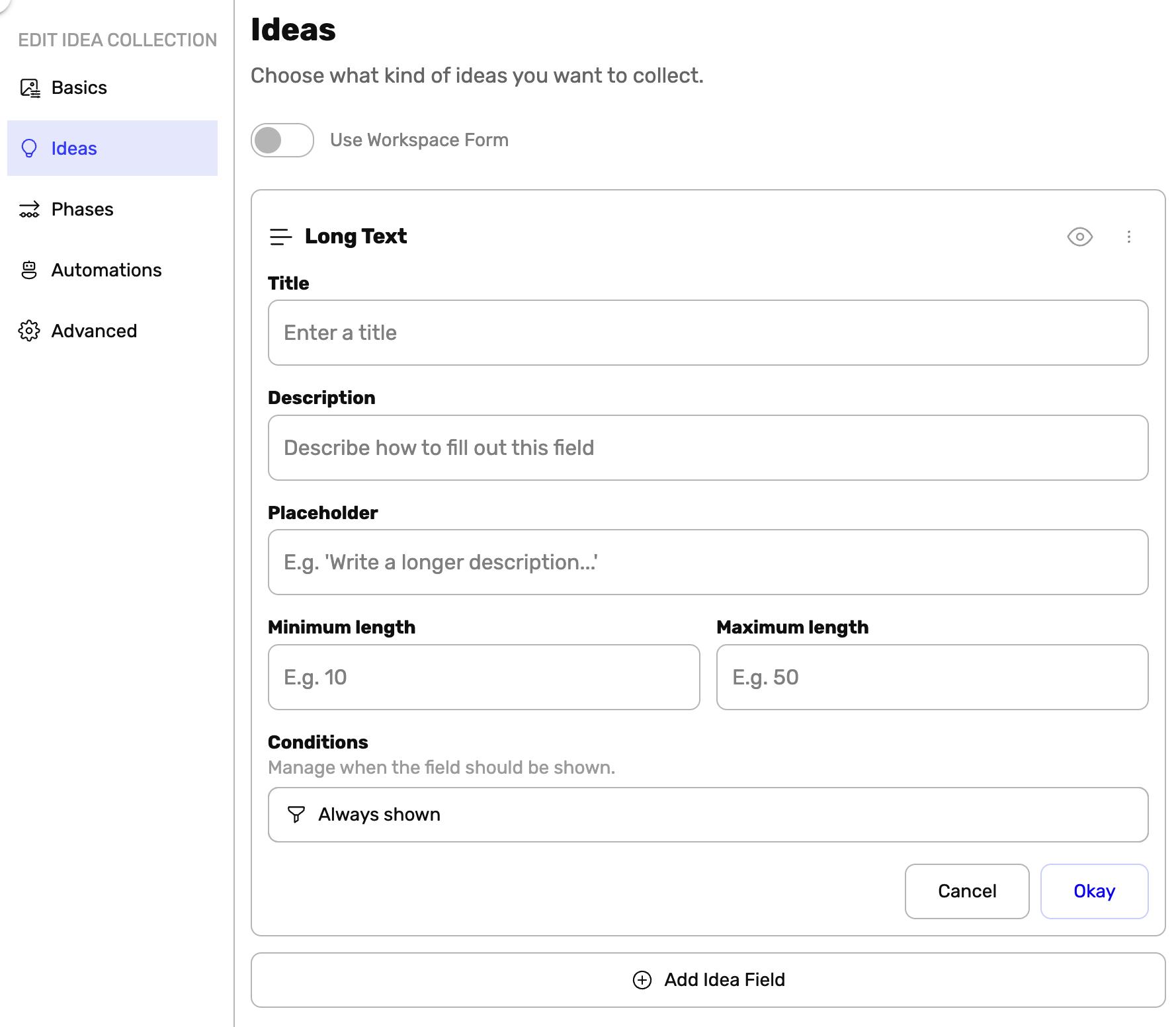1176x1027 pixels.
Task: Click the plus circle icon for adding field
Action: [642, 980]
